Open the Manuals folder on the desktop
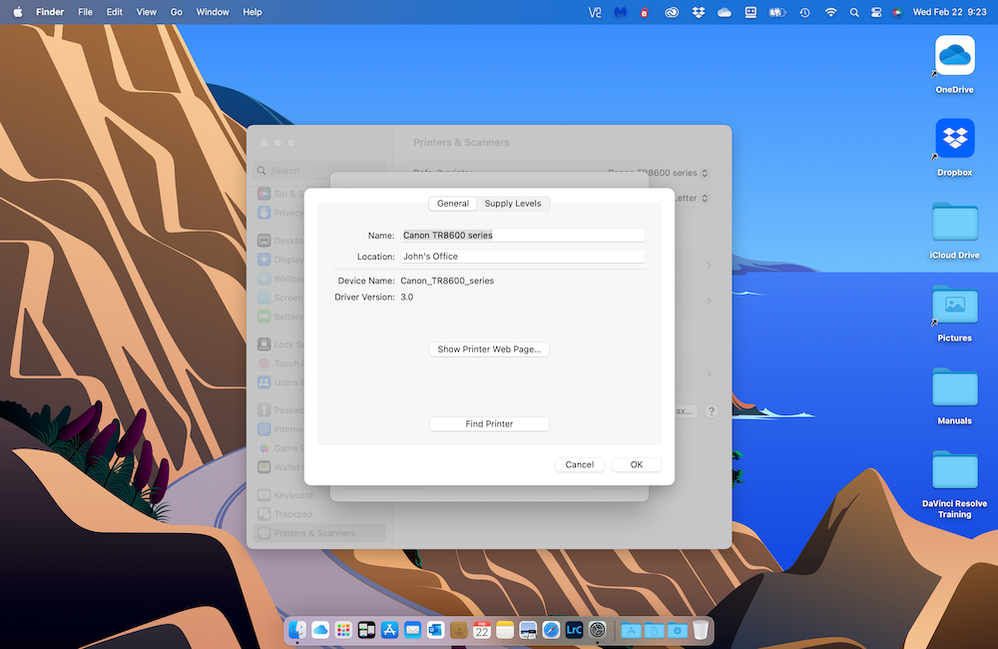Image resolution: width=998 pixels, height=649 pixels. (x=954, y=389)
